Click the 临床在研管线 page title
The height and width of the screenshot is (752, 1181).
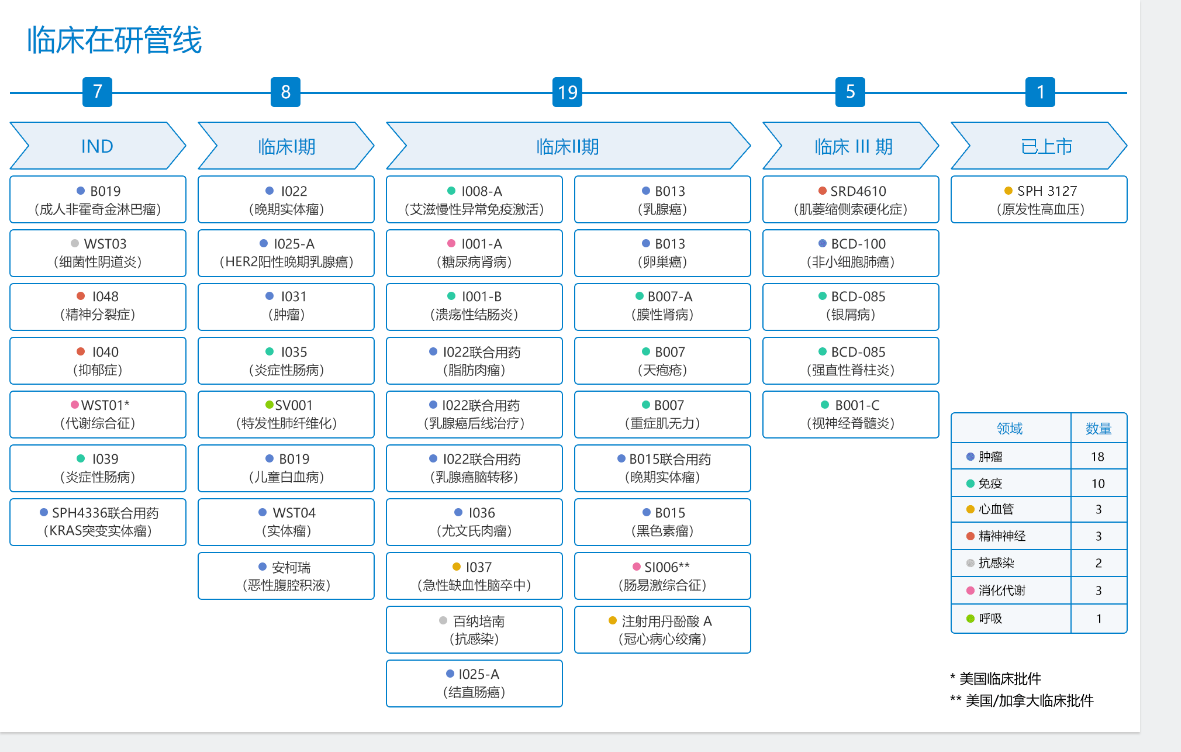114,40
